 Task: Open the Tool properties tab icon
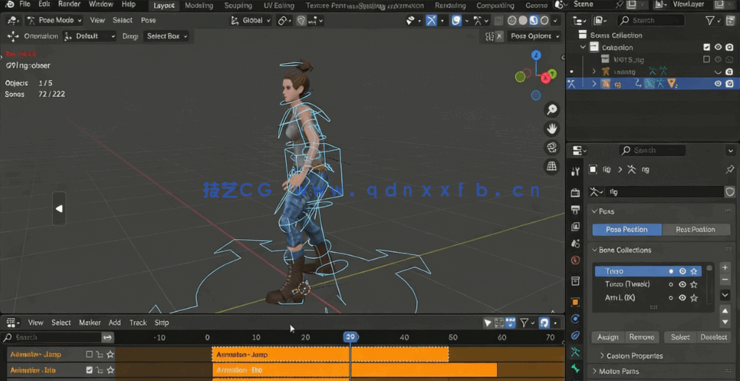point(575,171)
